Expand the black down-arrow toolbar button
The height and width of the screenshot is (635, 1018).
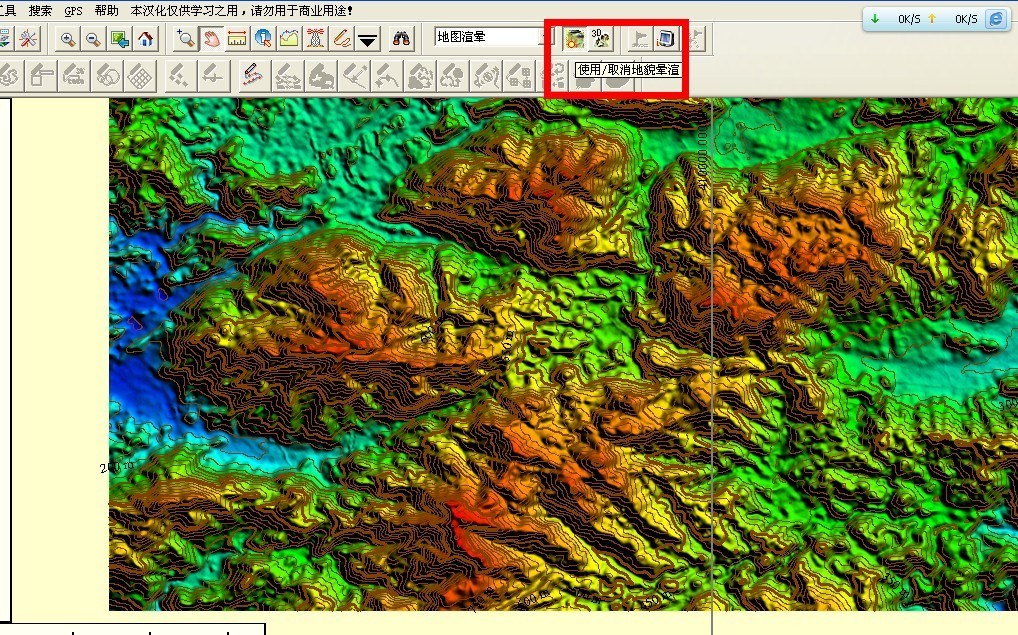368,39
